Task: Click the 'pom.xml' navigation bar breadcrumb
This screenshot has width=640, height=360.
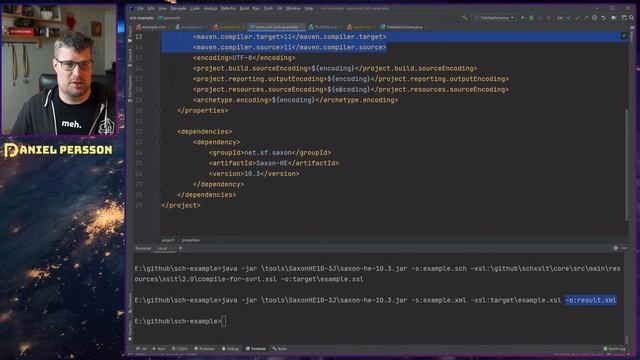Action: pyautogui.click(x=169, y=18)
